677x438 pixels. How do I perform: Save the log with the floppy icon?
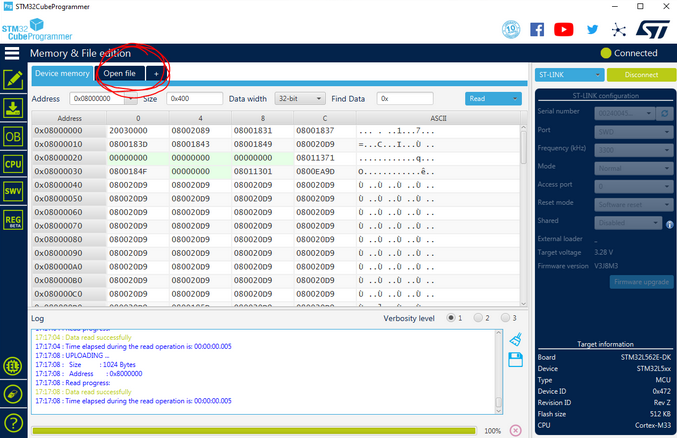point(516,359)
